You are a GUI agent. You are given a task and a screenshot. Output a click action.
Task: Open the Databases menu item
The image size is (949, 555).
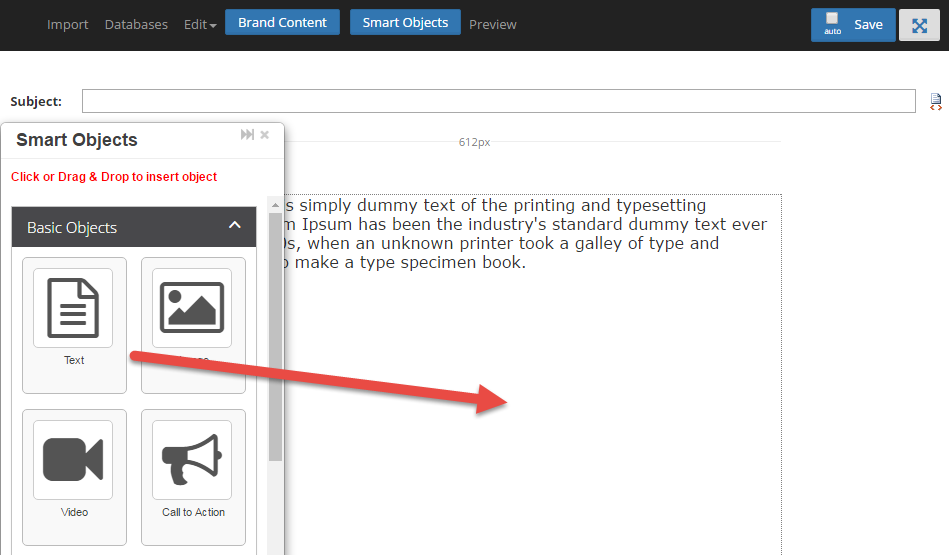[x=136, y=24]
